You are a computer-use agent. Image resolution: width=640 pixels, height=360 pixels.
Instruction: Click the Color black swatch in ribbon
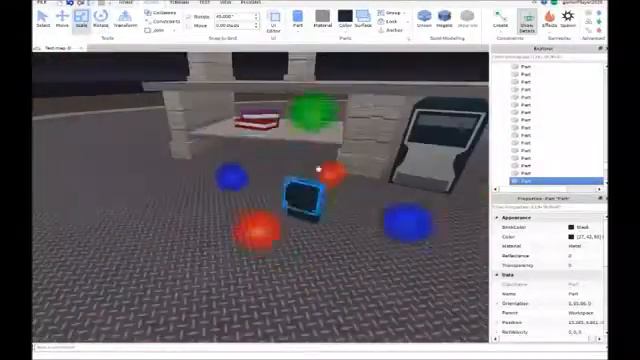(345, 16)
